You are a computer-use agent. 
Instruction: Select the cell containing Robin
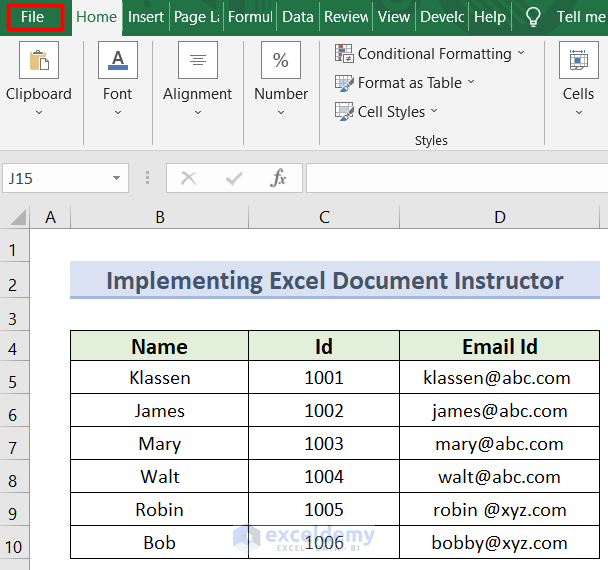[x=159, y=509]
